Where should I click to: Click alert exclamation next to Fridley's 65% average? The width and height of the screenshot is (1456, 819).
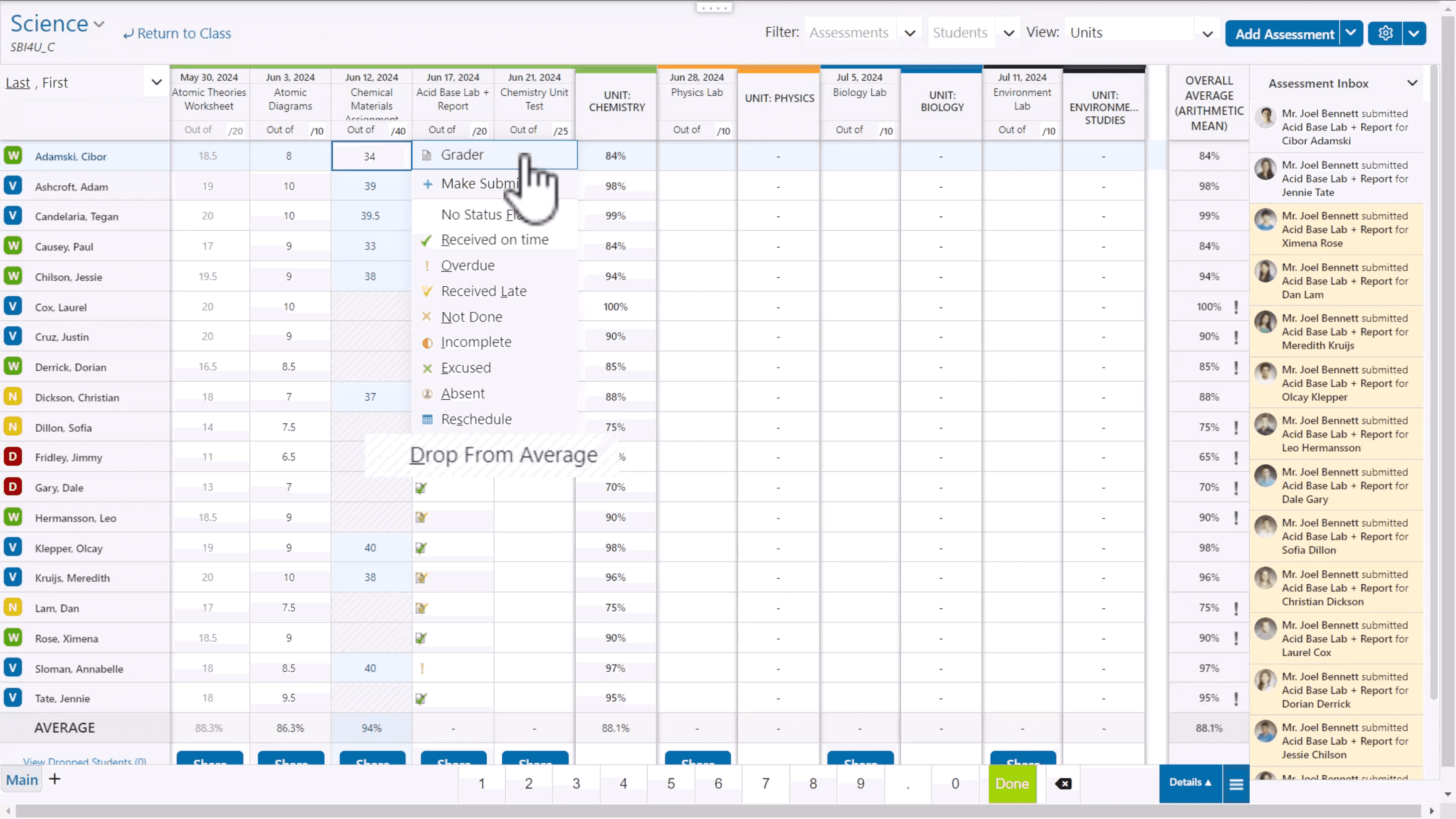click(1236, 457)
